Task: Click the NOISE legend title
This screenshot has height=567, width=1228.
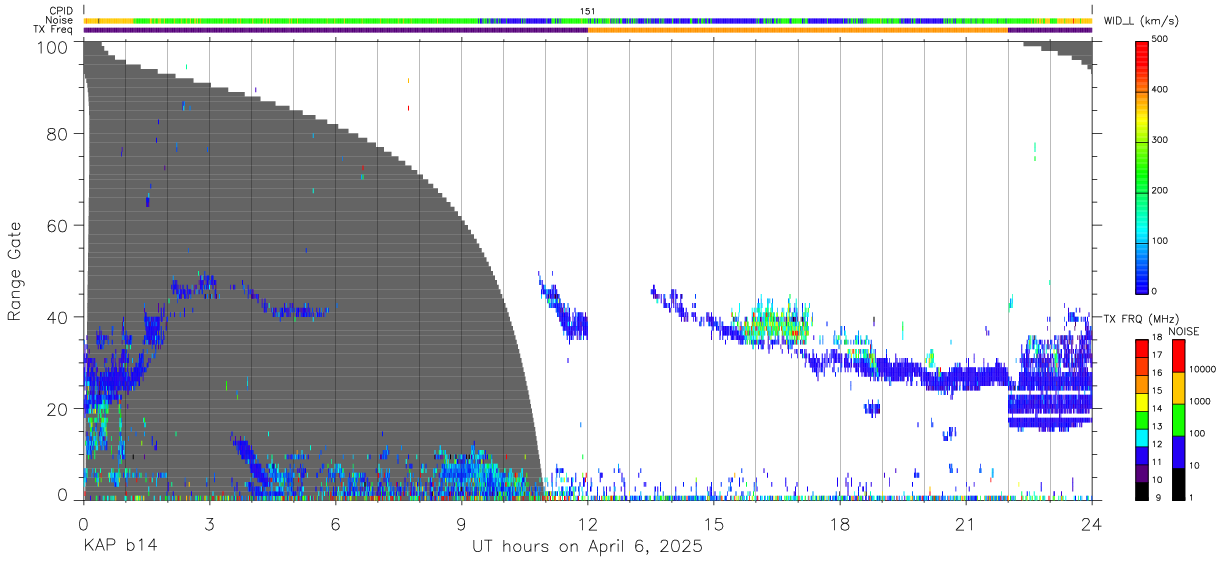Action: tap(1183, 331)
